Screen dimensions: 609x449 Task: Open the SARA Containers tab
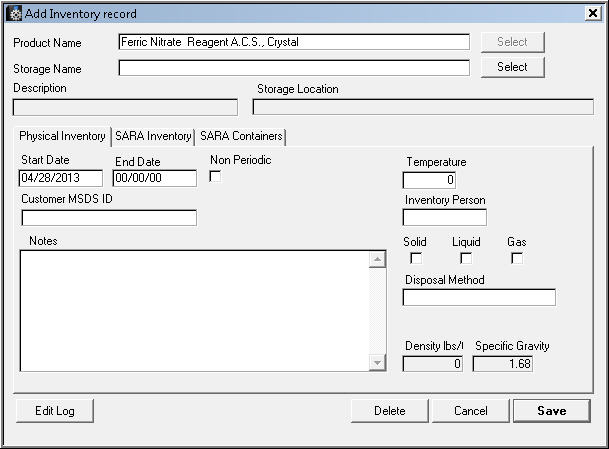[x=242, y=136]
